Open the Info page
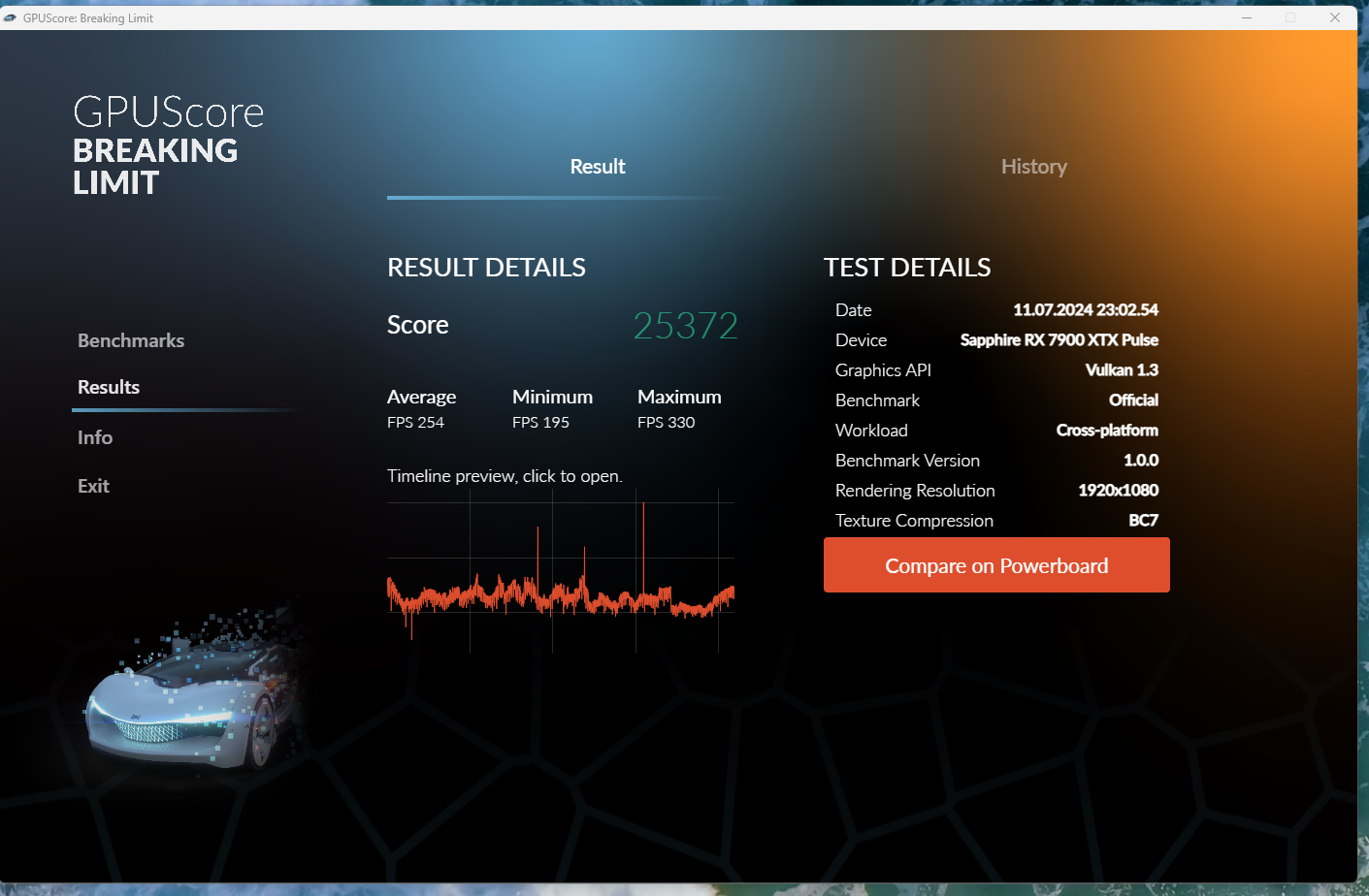Image resolution: width=1369 pixels, height=896 pixels. pos(95,437)
